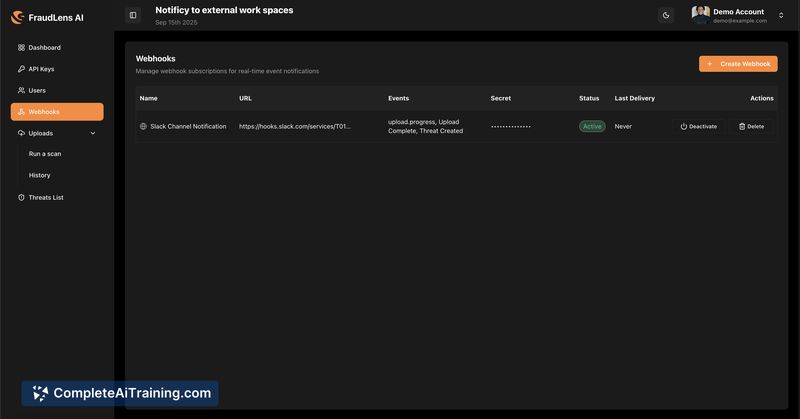This screenshot has width=800, height=419.
Task: Click the FraudLens AI logo icon
Action: click(18, 17)
